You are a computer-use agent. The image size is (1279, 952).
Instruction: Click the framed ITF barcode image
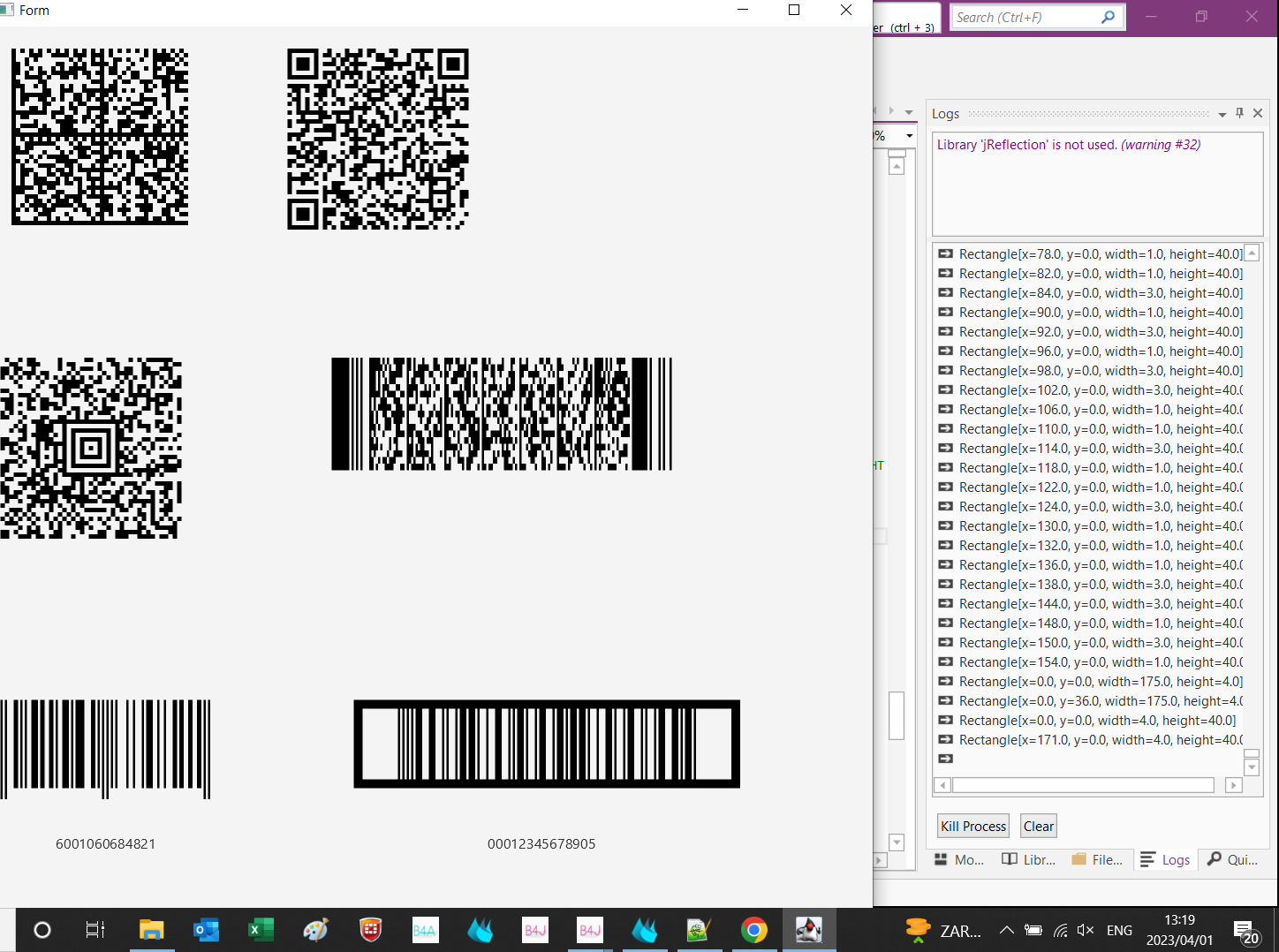(547, 744)
